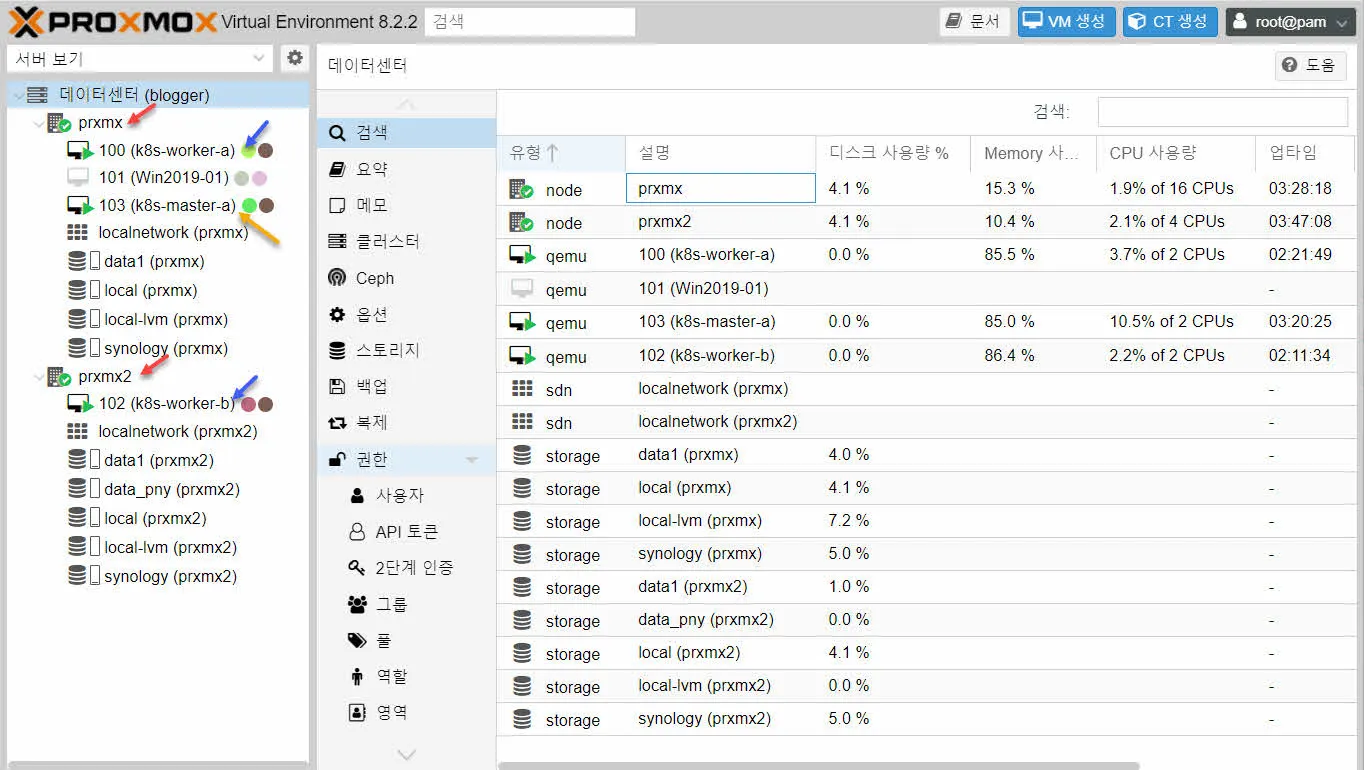Select the API 토큰 icon
This screenshot has width=1364, height=770.
(357, 531)
